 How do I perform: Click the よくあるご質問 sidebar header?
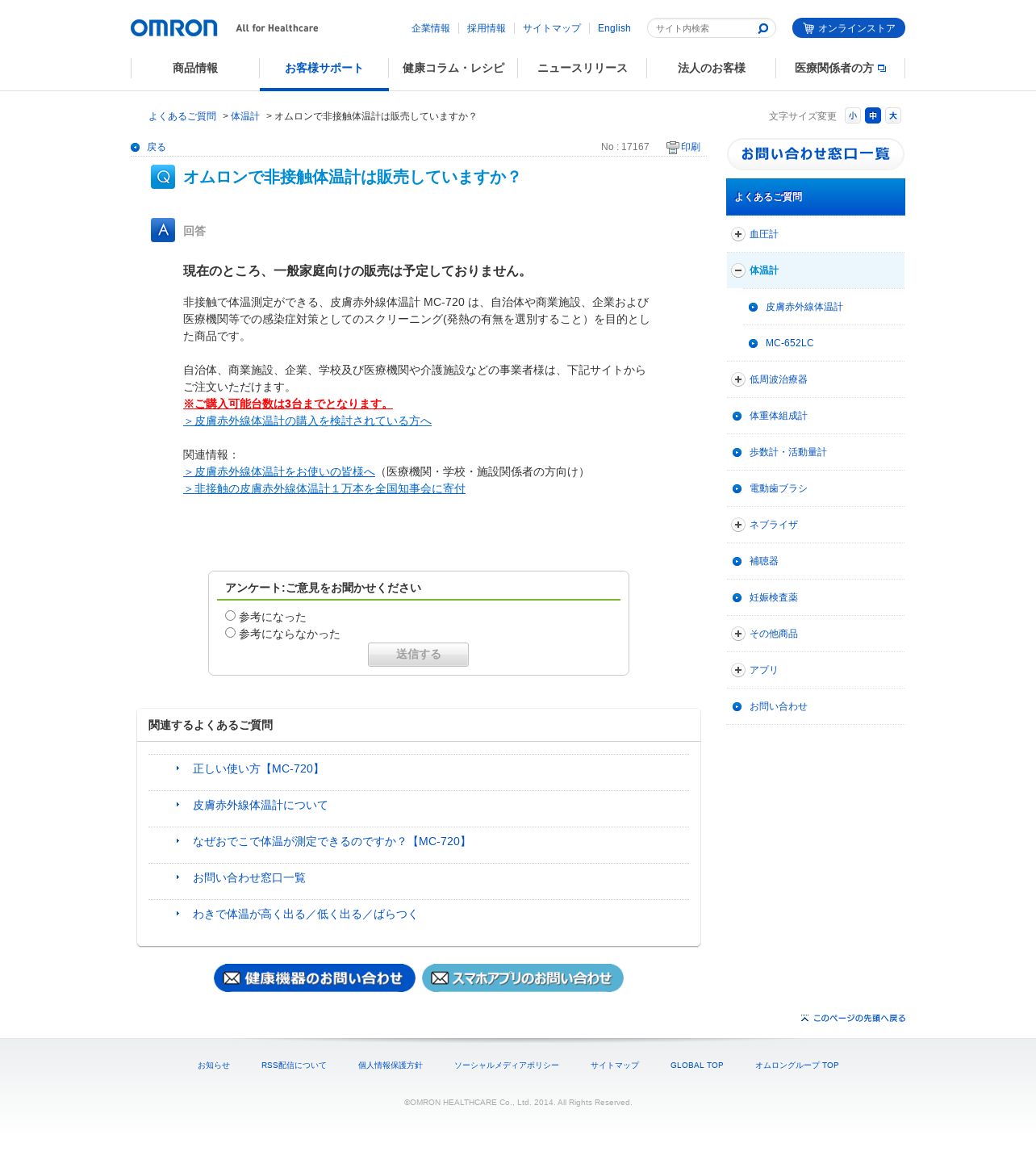tap(816, 197)
